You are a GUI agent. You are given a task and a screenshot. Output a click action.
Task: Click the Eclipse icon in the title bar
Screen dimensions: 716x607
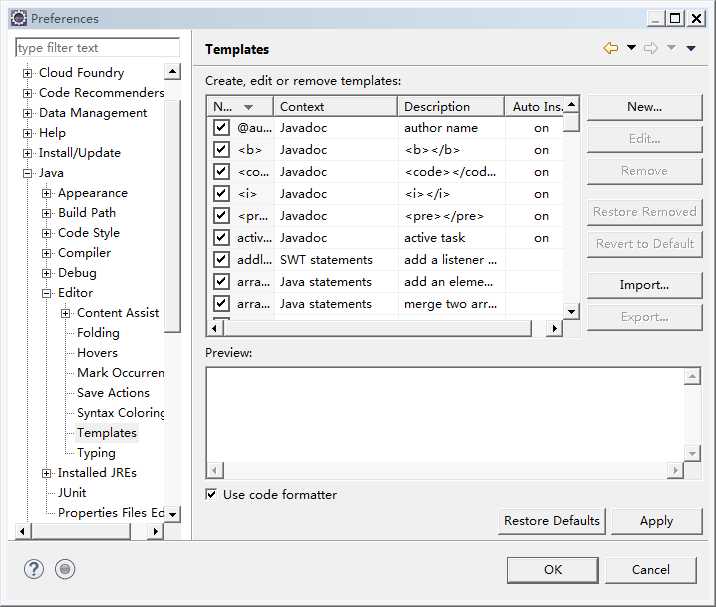(x=19, y=19)
